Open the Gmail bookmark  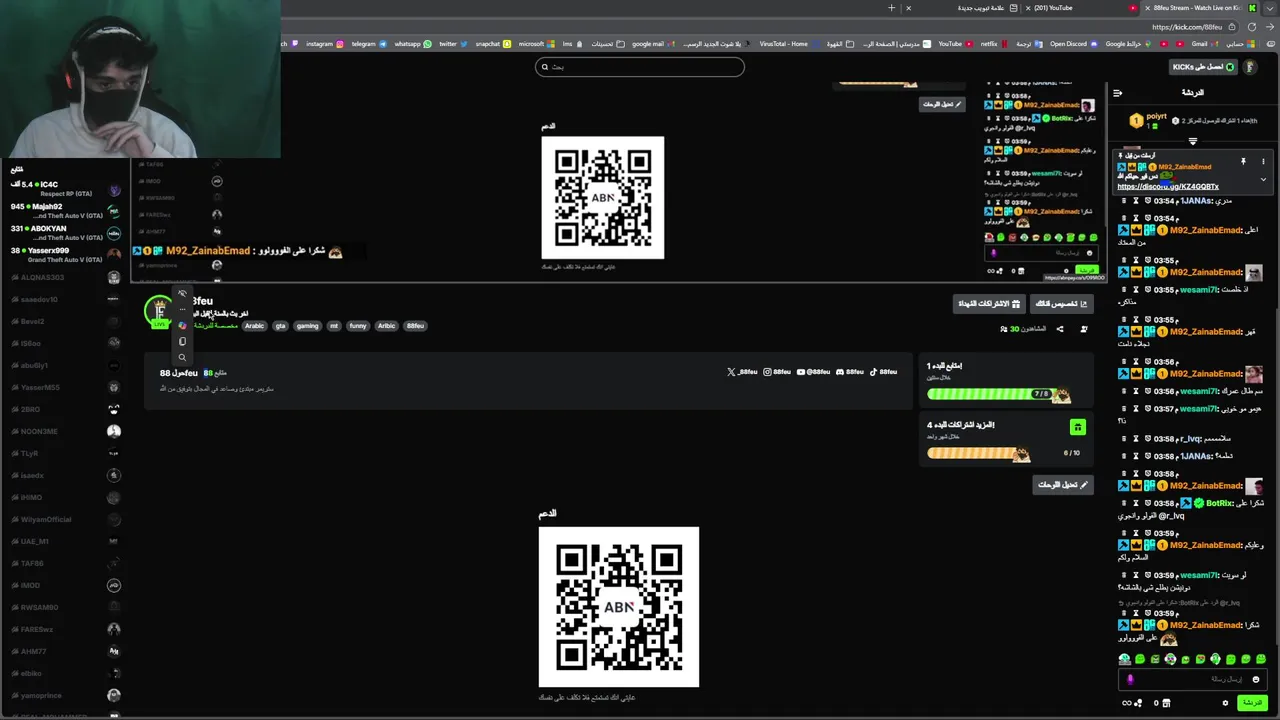[x=1204, y=44]
